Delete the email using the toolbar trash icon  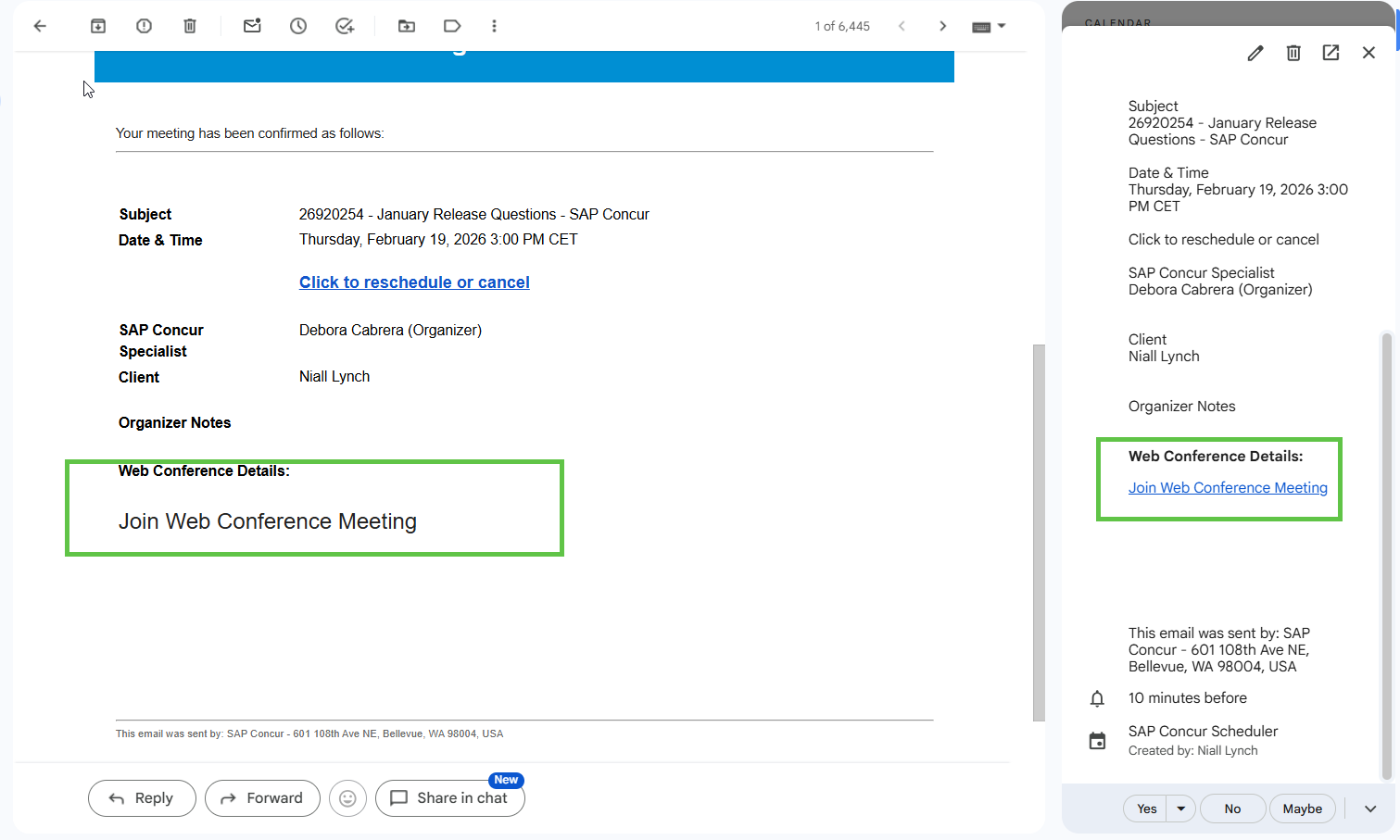coord(190,26)
